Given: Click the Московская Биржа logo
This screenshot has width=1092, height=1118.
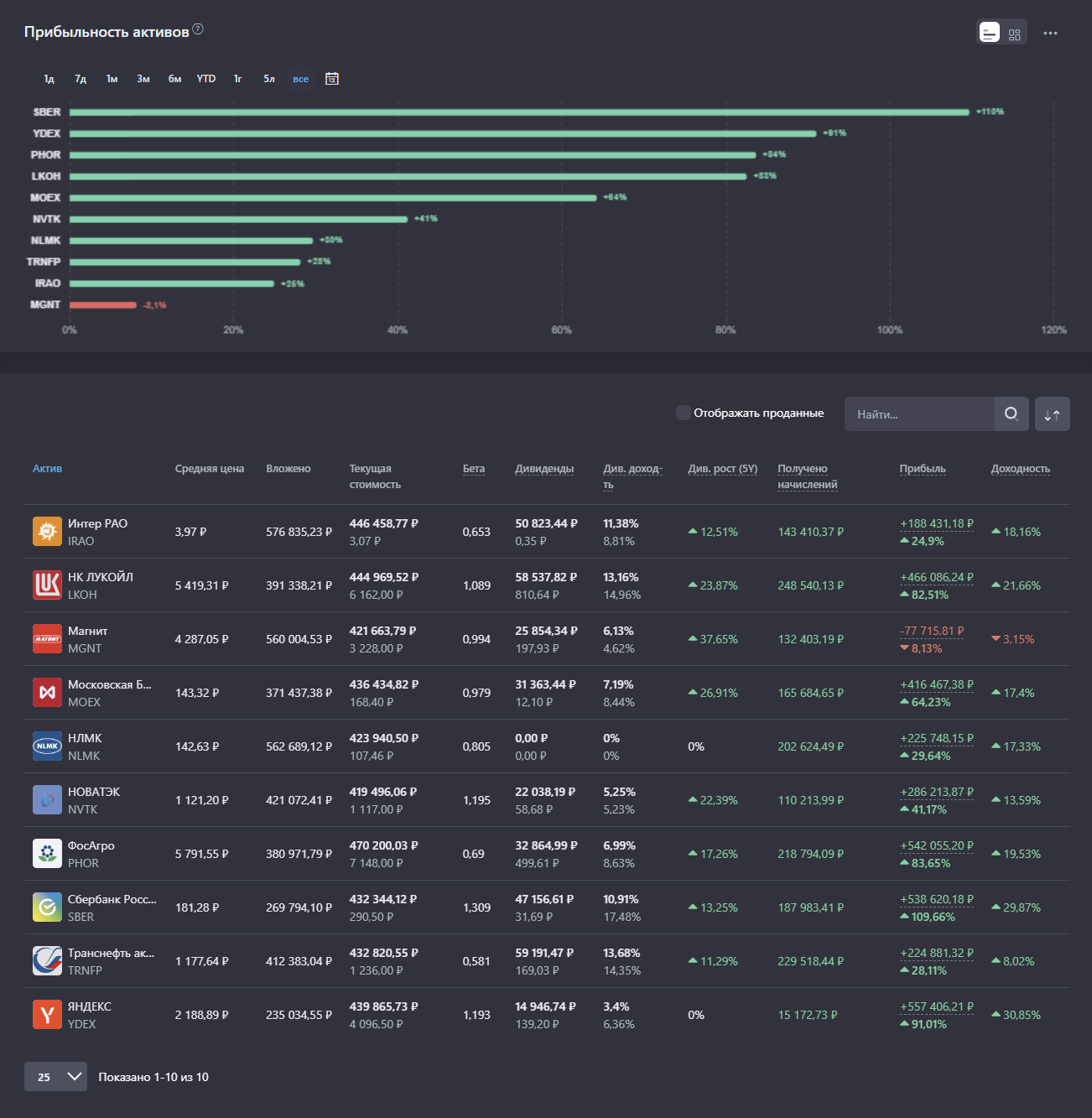Looking at the screenshot, I should (x=47, y=693).
